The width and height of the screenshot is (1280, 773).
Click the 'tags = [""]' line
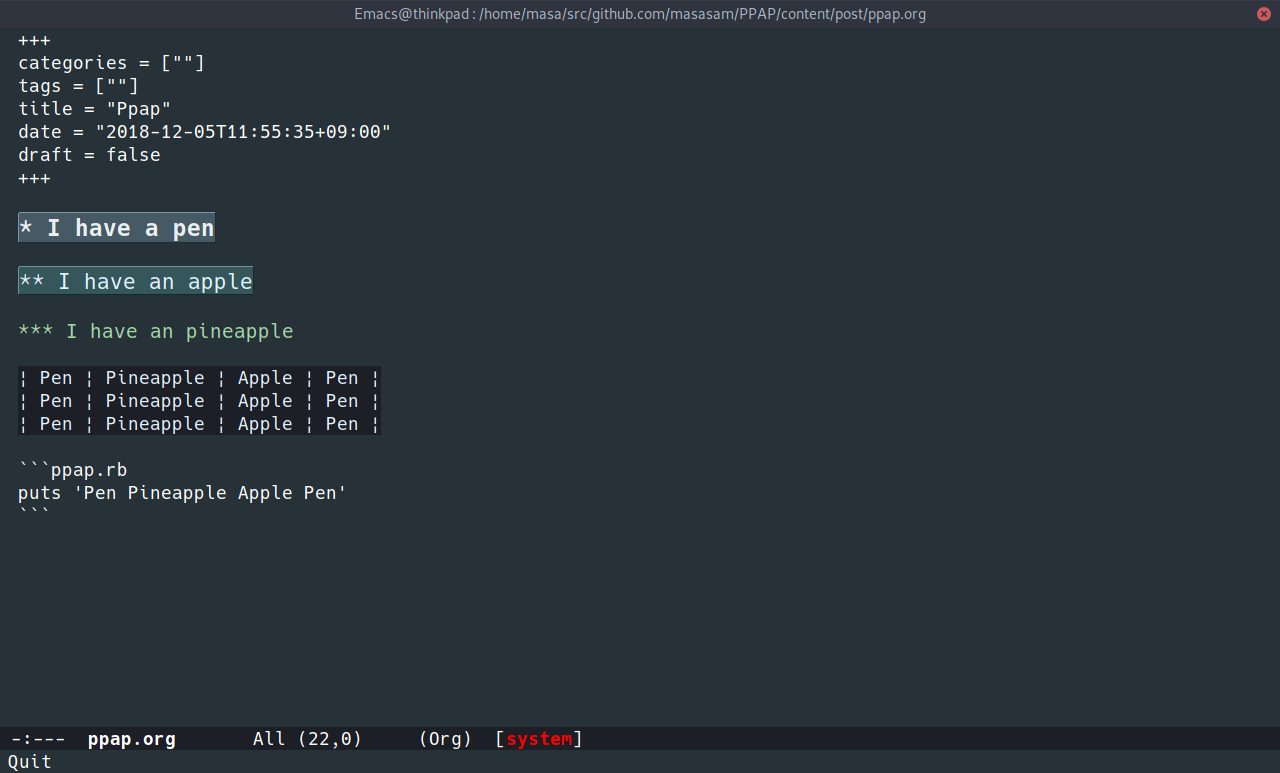click(78, 86)
